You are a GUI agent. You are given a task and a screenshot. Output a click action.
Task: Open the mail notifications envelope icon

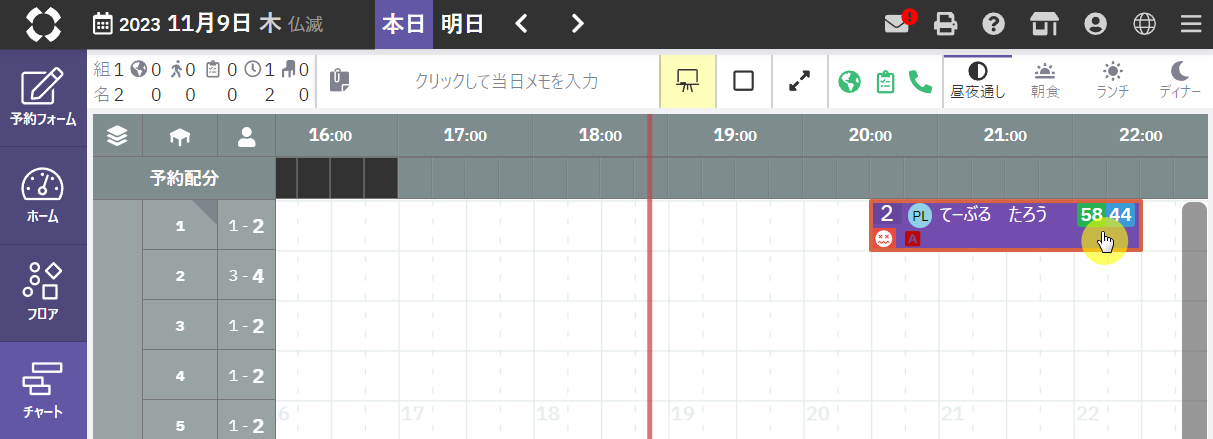pos(897,24)
